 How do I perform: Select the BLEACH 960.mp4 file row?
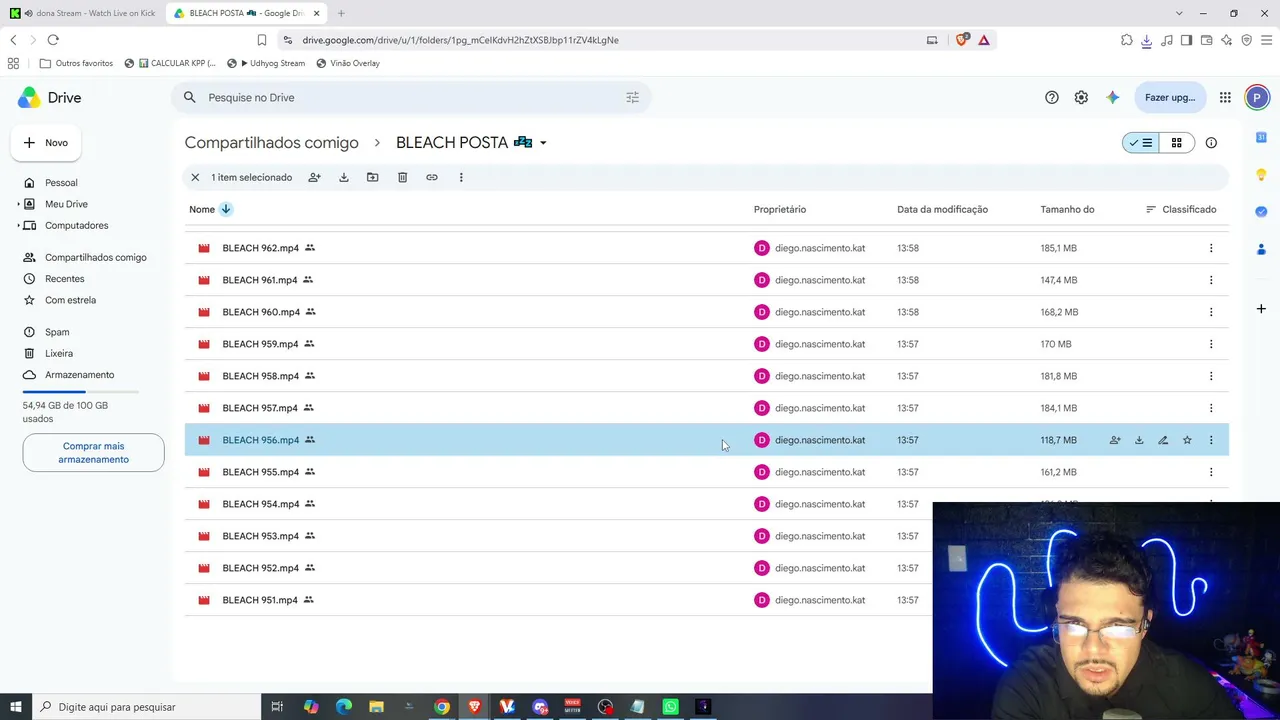(x=706, y=312)
